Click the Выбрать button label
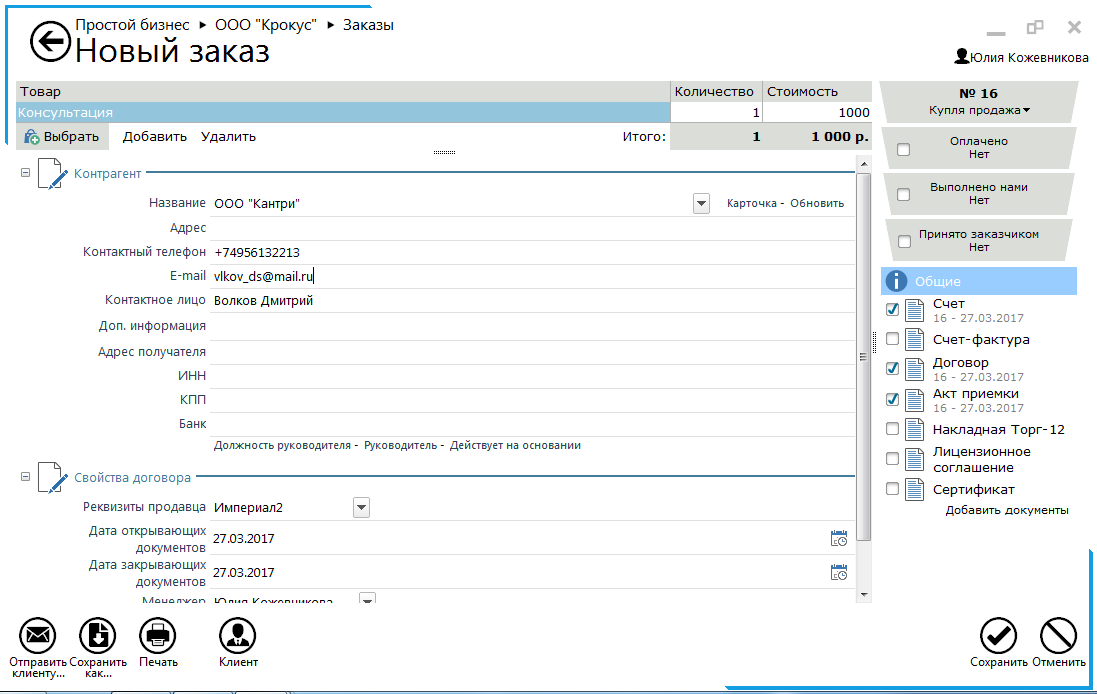Screen dimensions: 1097x694 click(x=71, y=137)
